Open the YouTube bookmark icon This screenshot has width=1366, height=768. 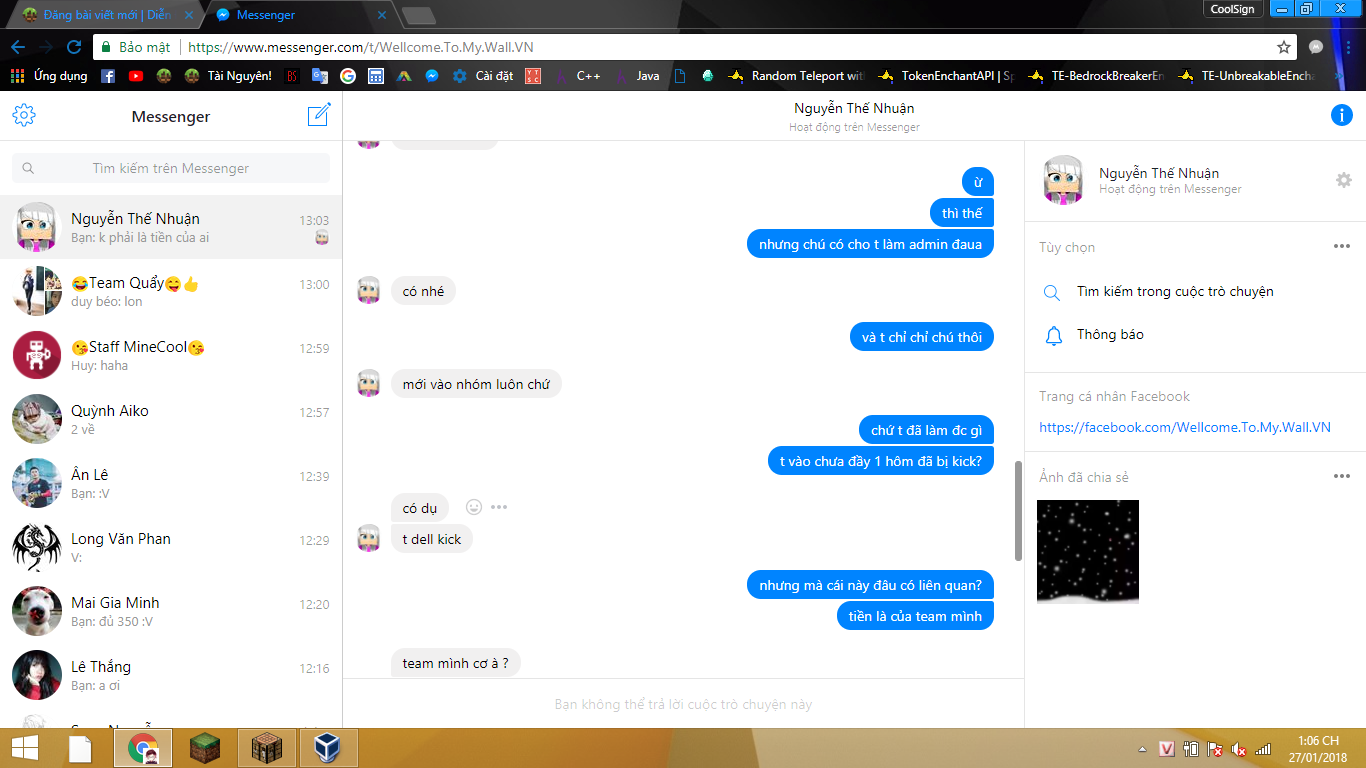pos(136,76)
